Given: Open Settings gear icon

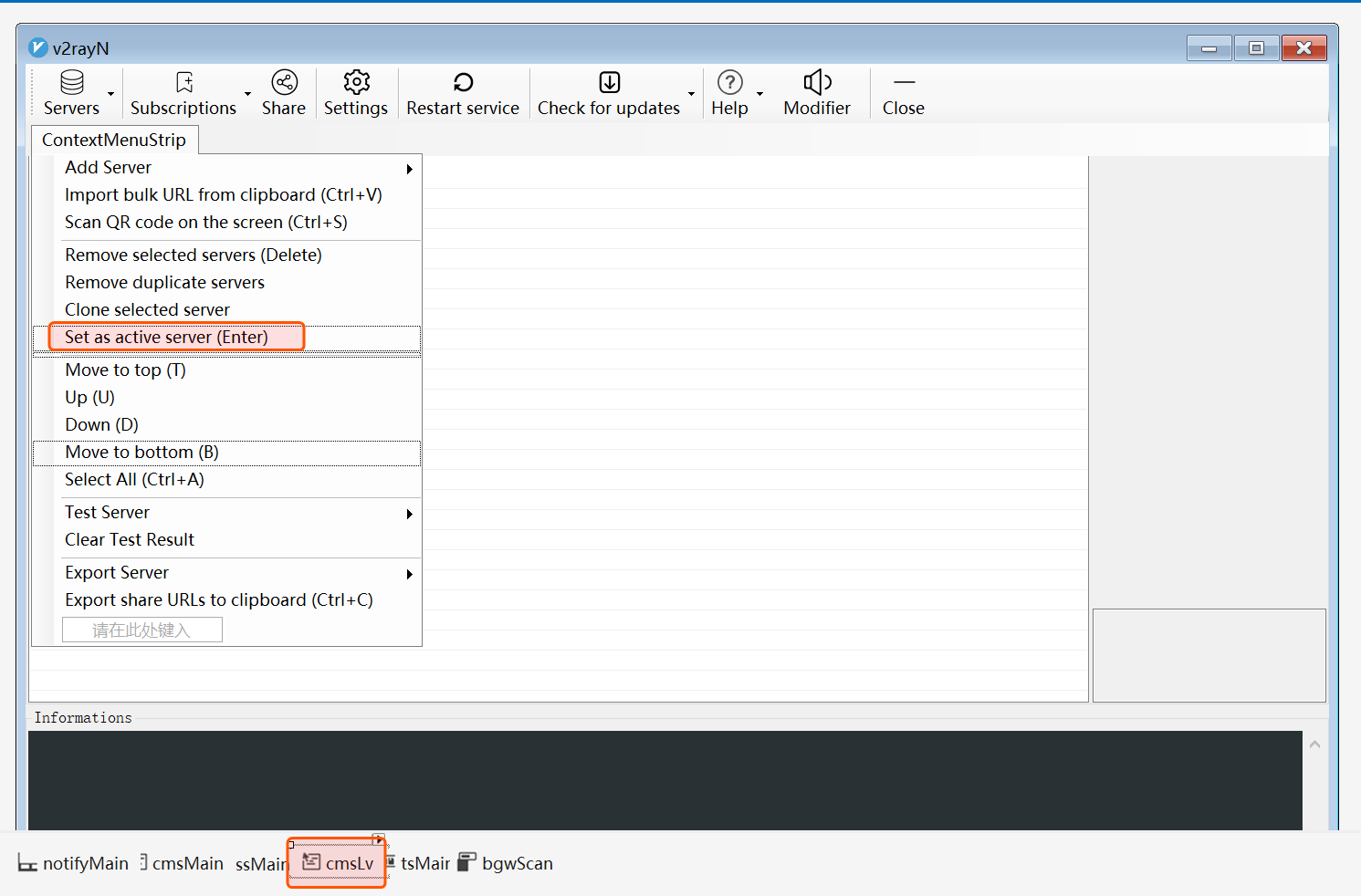Looking at the screenshot, I should pos(356,83).
